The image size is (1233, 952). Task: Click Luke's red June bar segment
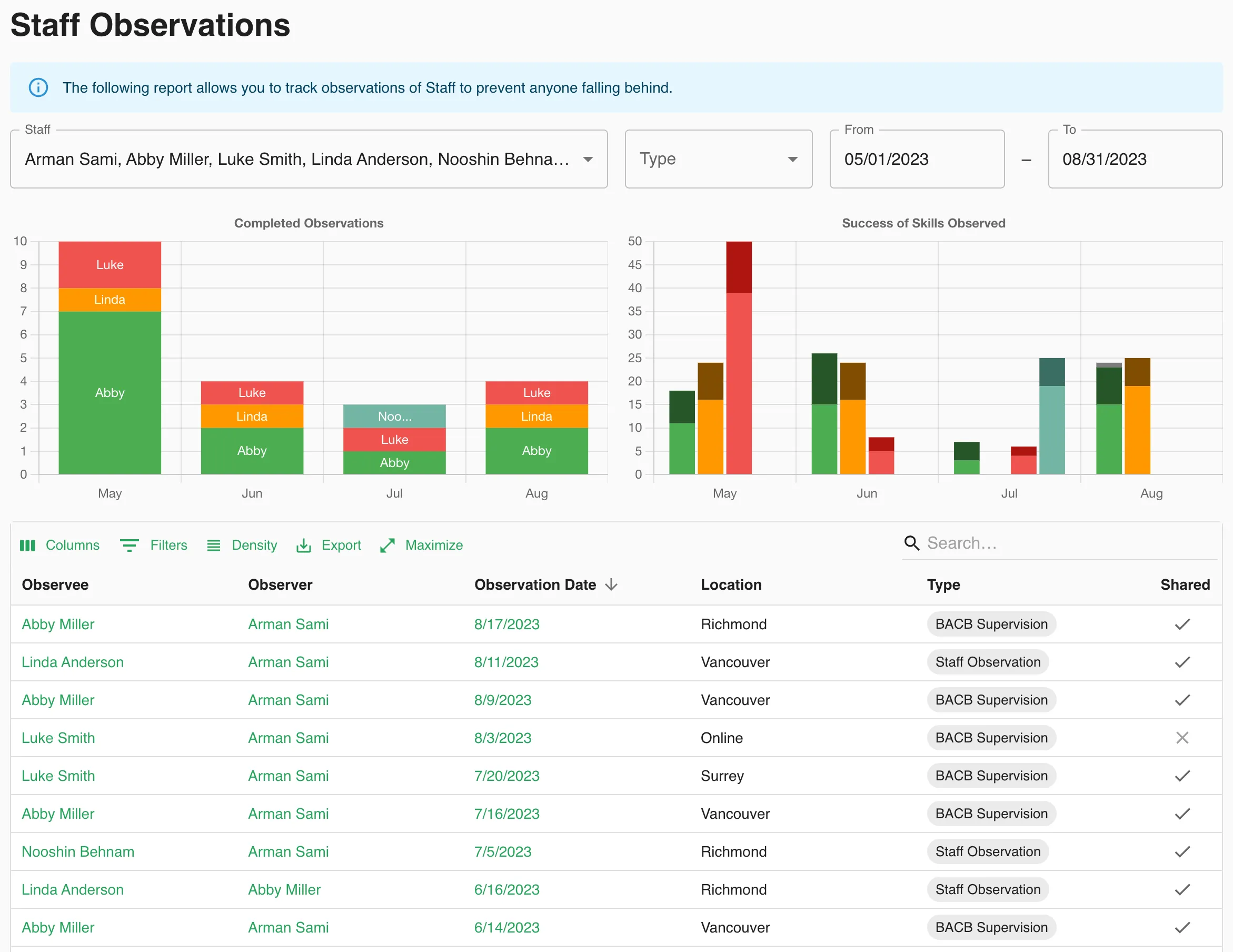[252, 393]
